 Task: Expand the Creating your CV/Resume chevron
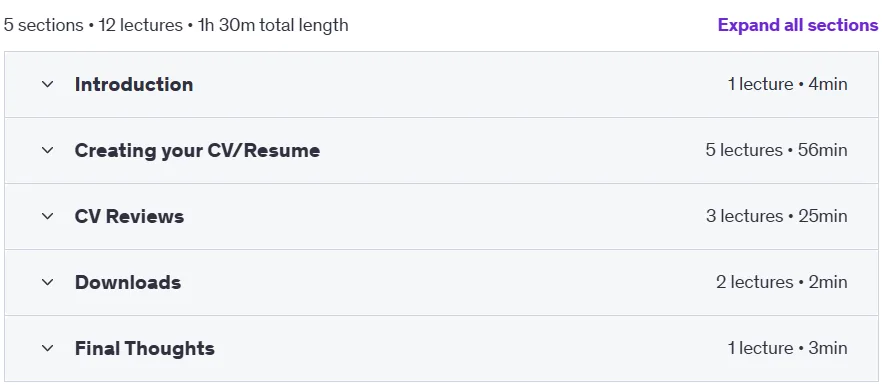pos(48,150)
